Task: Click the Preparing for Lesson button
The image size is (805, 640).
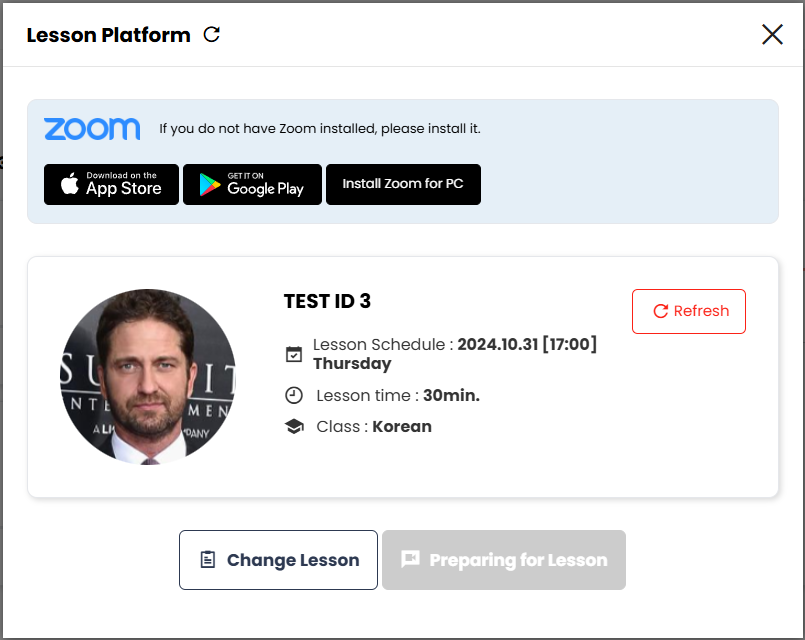Action: pos(503,560)
